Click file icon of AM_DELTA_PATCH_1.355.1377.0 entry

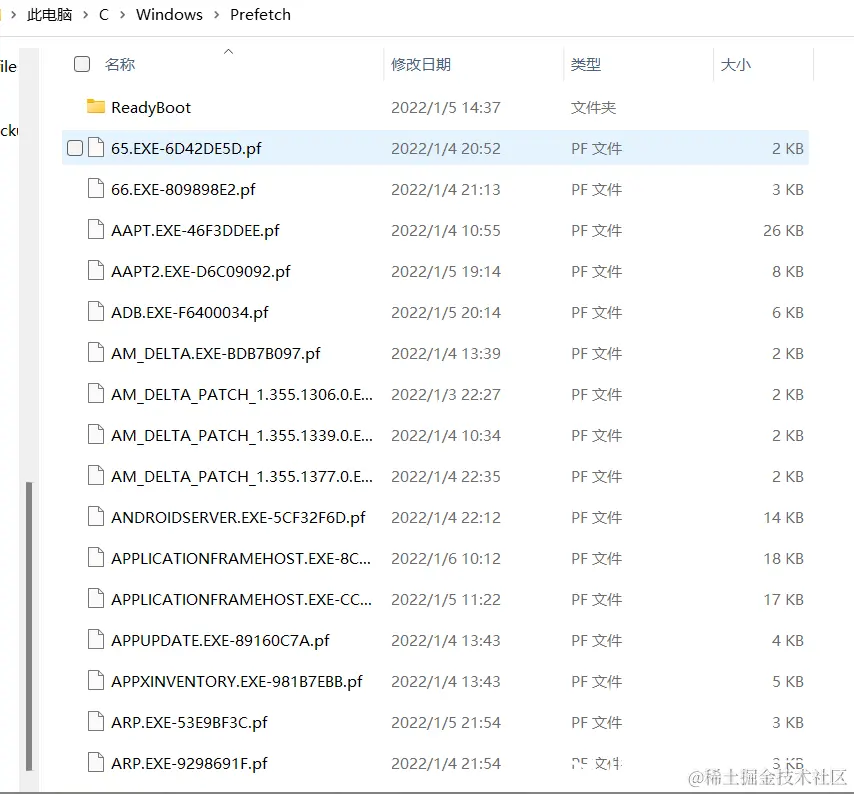(x=96, y=475)
